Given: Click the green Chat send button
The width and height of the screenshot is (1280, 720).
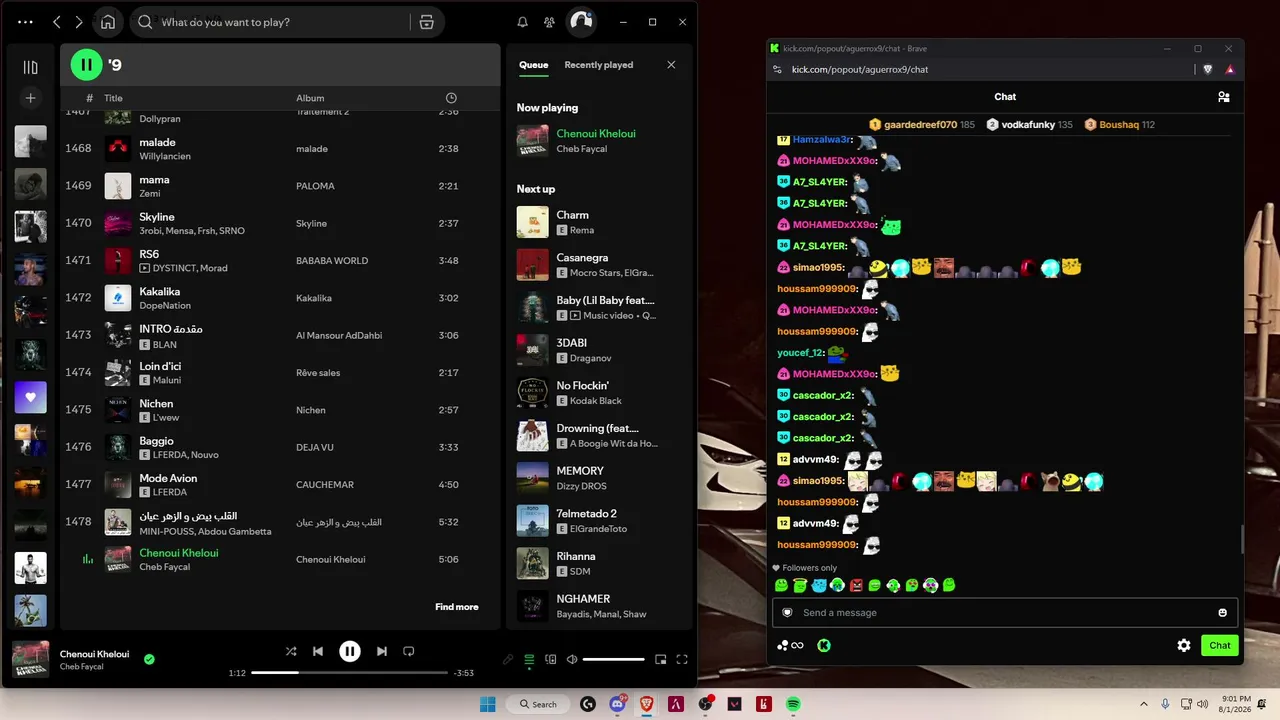Looking at the screenshot, I should pos(1220,646).
